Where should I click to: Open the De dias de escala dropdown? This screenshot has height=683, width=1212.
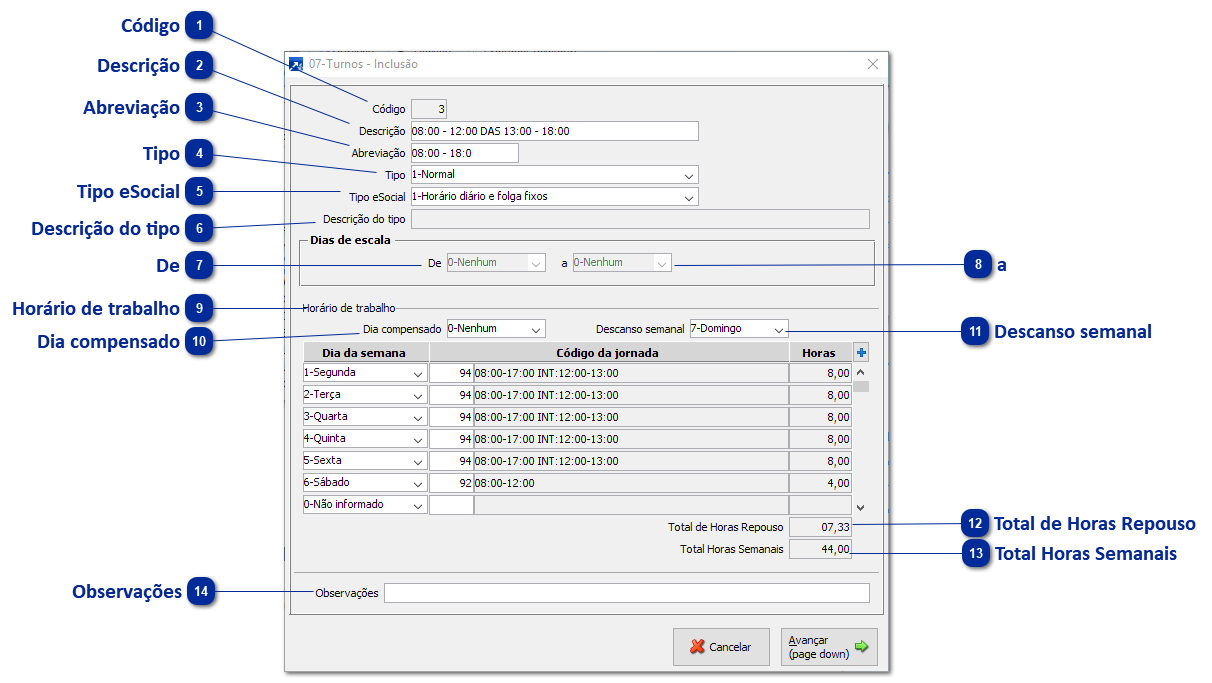(496, 263)
